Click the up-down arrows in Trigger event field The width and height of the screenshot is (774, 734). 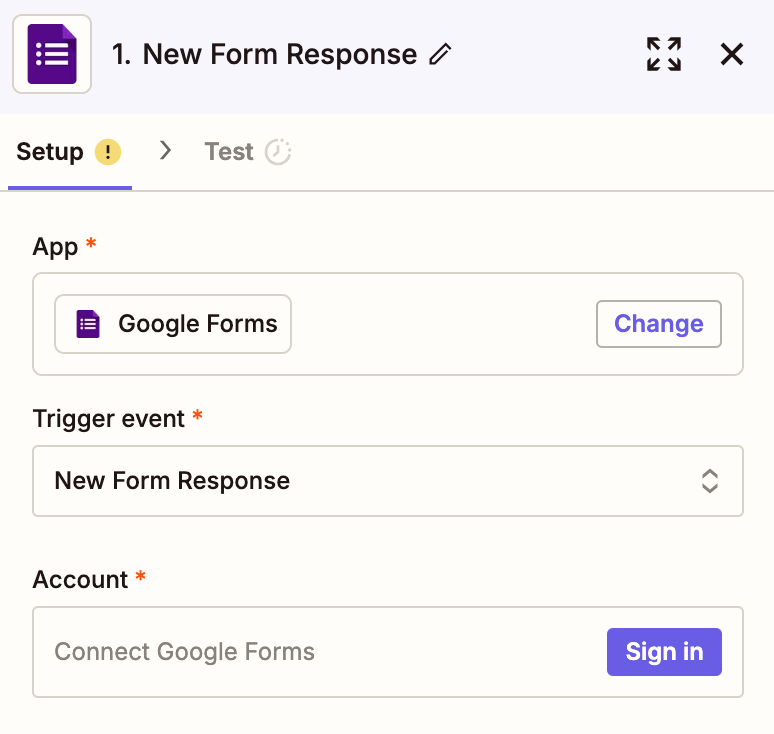tap(709, 481)
